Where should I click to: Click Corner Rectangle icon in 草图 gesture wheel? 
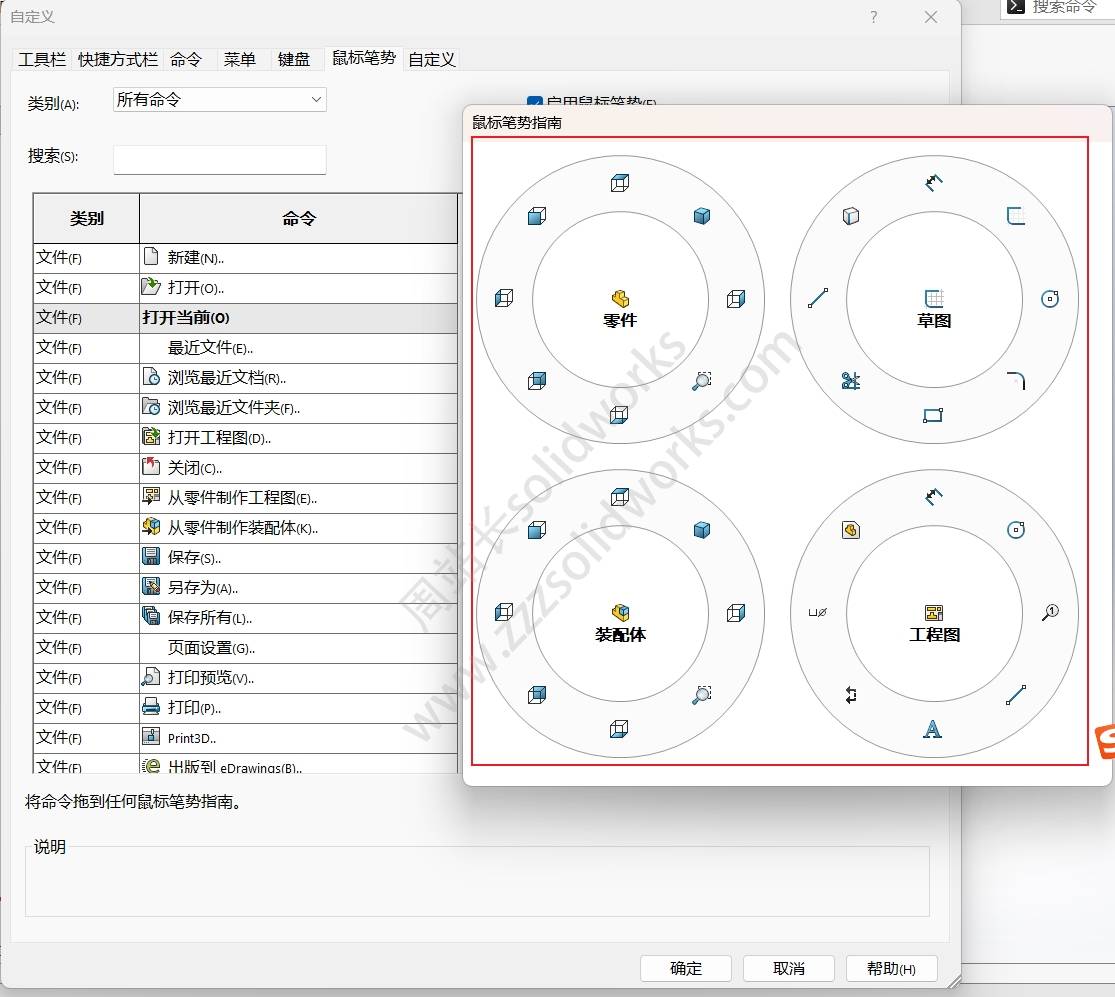pyautogui.click(x=933, y=415)
